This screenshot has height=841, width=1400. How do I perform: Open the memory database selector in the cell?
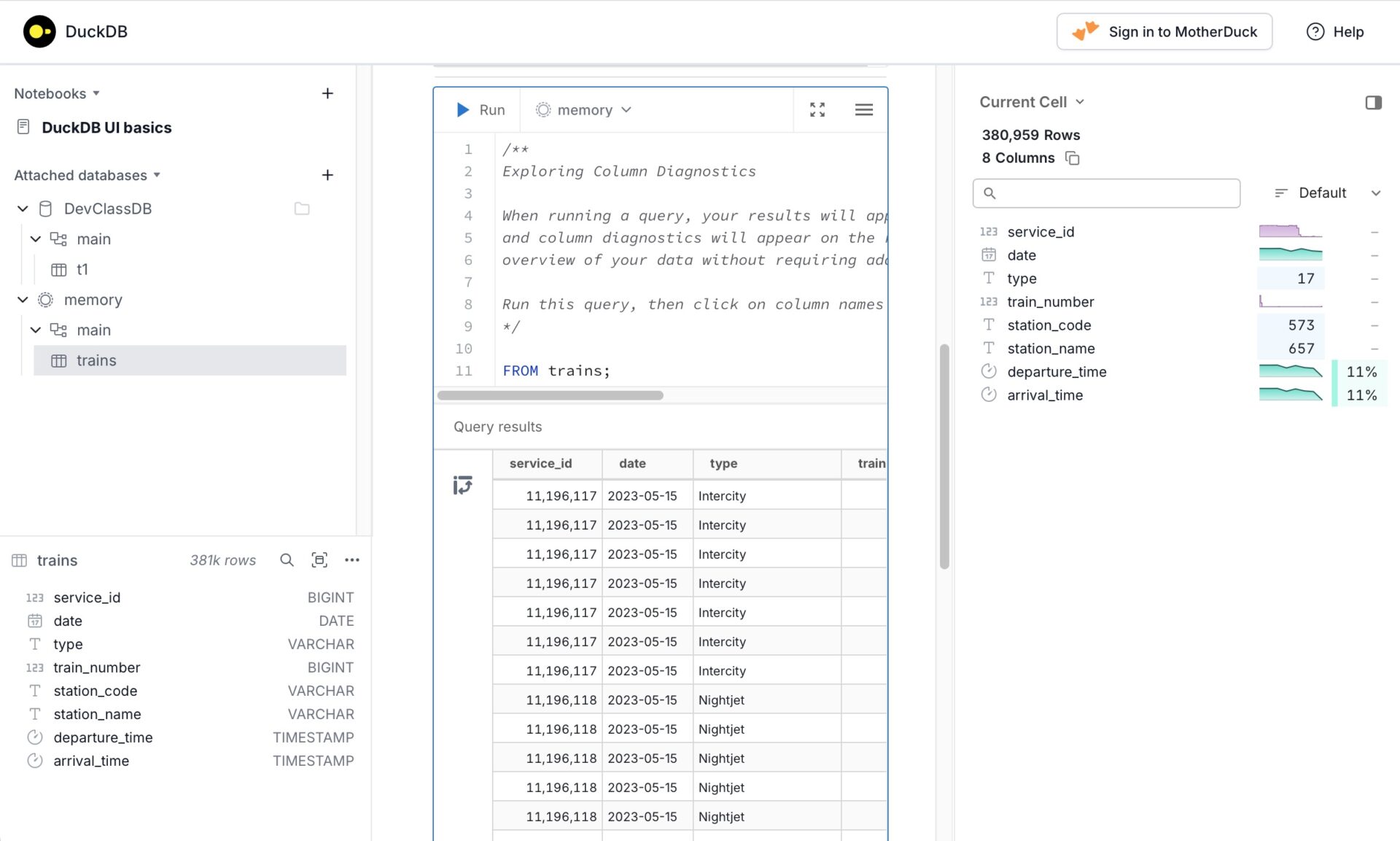tap(583, 109)
